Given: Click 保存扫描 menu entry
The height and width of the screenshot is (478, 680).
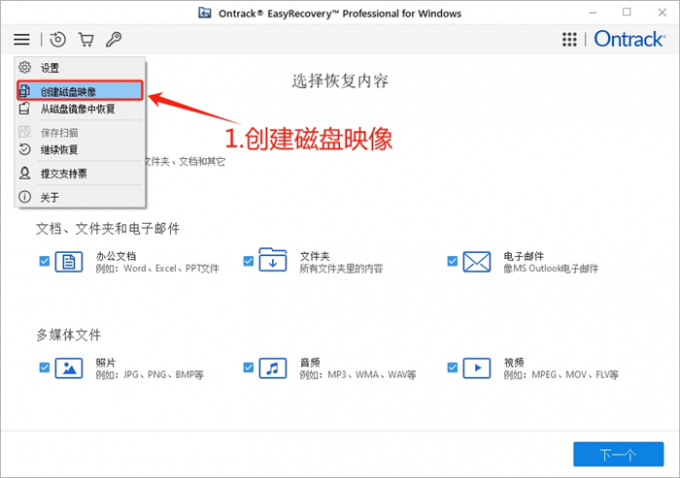Looking at the screenshot, I should click(x=80, y=132).
